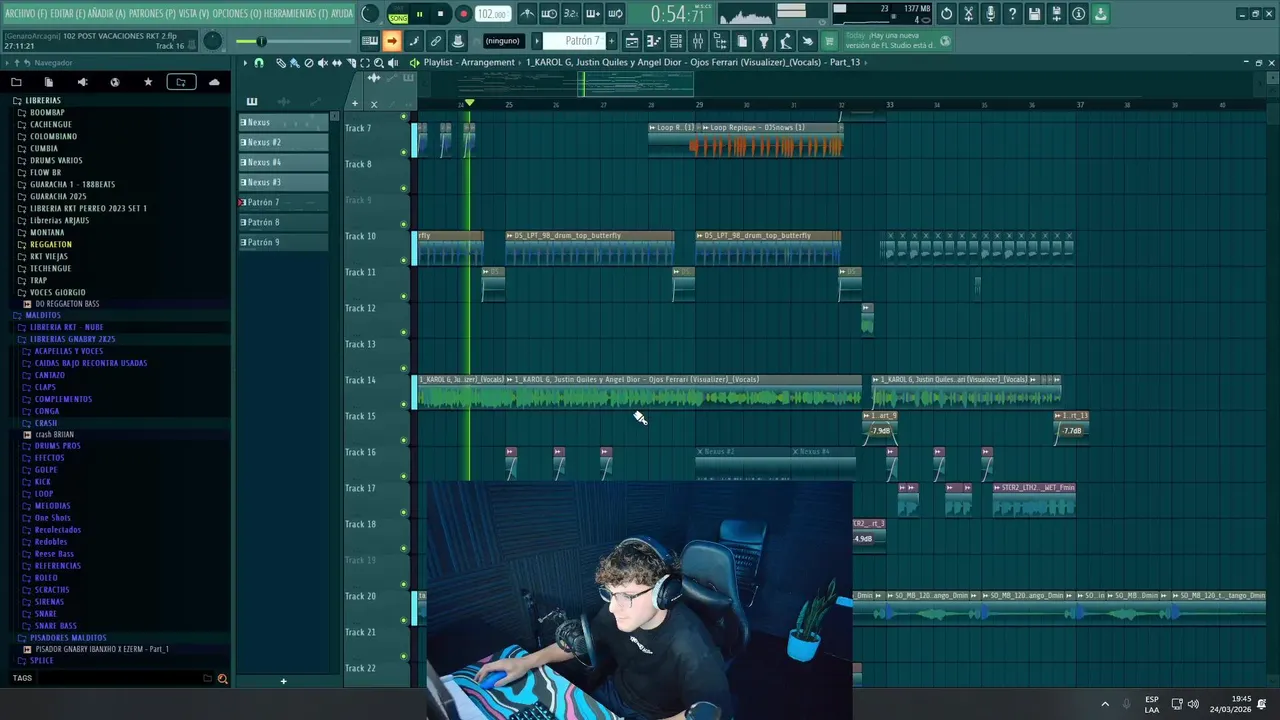Open the PATRONES (P) menu
This screenshot has height=720, width=1280.
(151, 14)
